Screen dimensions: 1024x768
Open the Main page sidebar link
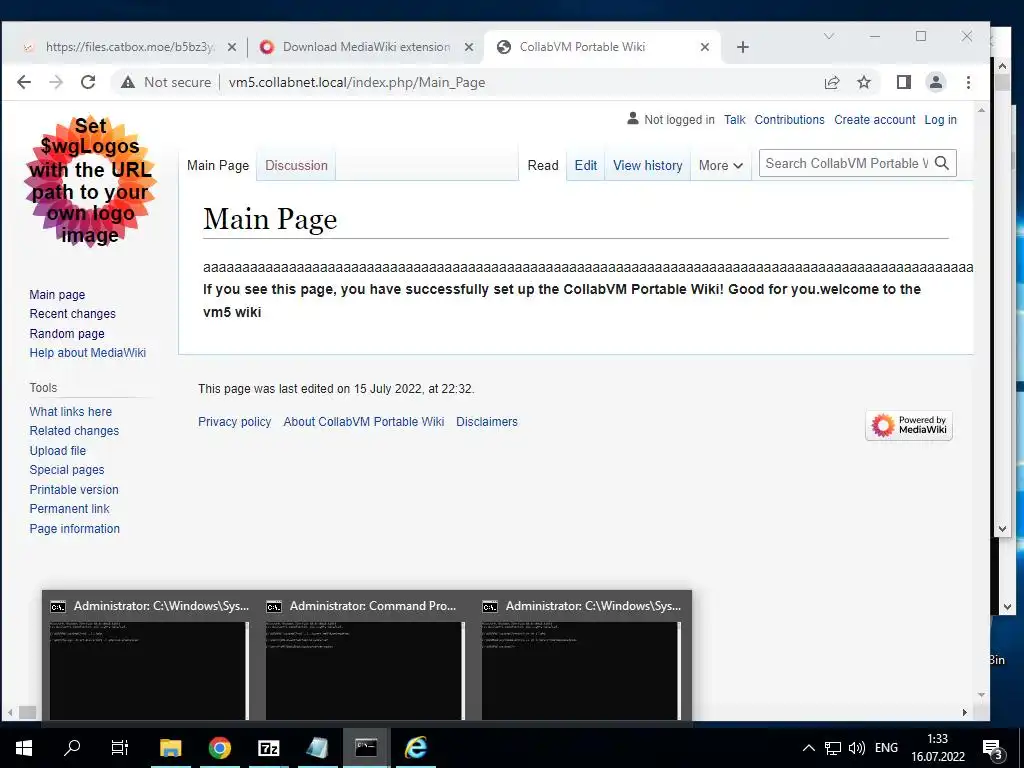(x=57, y=295)
